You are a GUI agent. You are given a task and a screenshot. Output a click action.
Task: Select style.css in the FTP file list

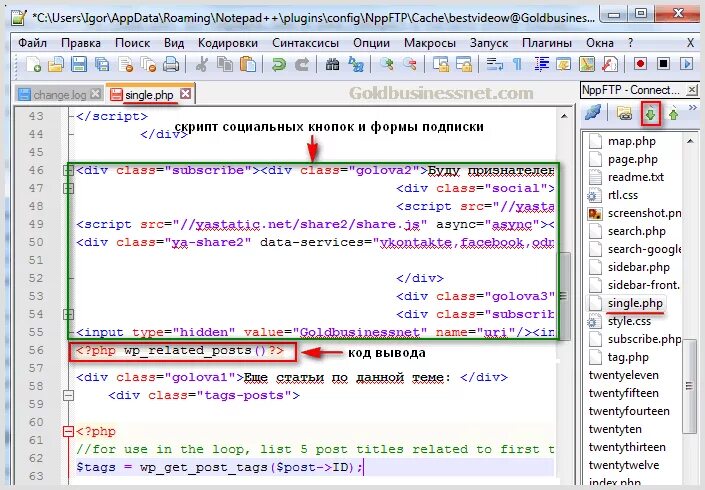pyautogui.click(x=629, y=321)
